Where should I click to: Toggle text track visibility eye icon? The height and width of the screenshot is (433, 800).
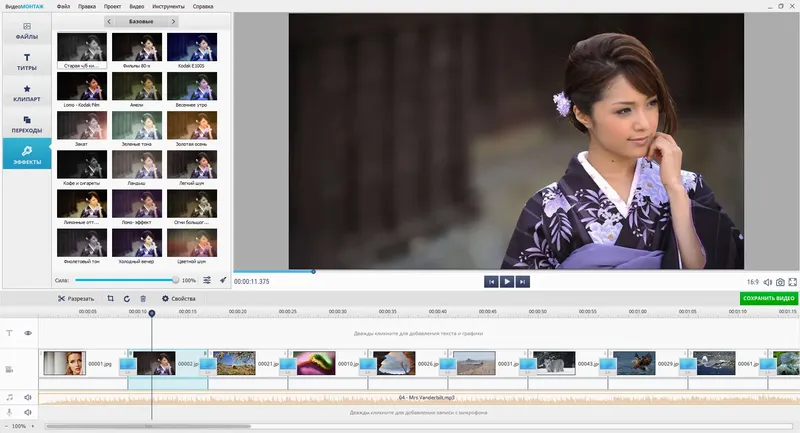click(x=28, y=333)
